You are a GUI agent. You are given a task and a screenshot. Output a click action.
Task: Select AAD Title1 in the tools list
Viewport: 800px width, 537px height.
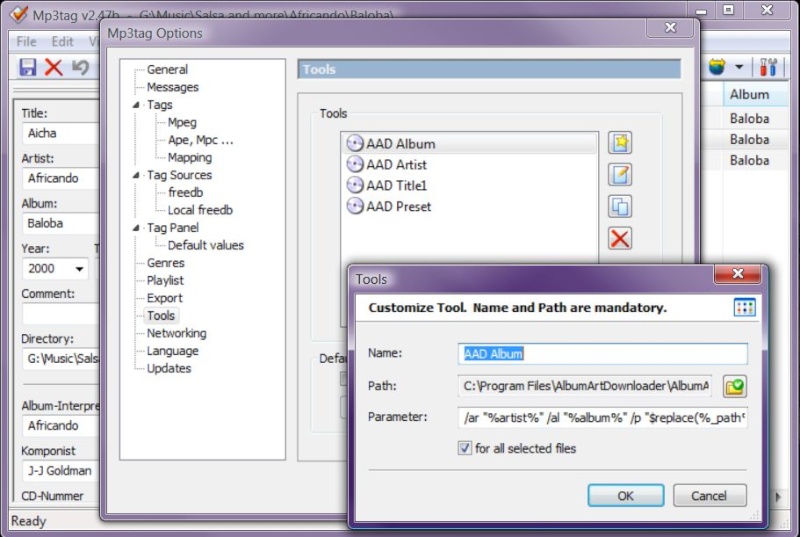pos(386,186)
